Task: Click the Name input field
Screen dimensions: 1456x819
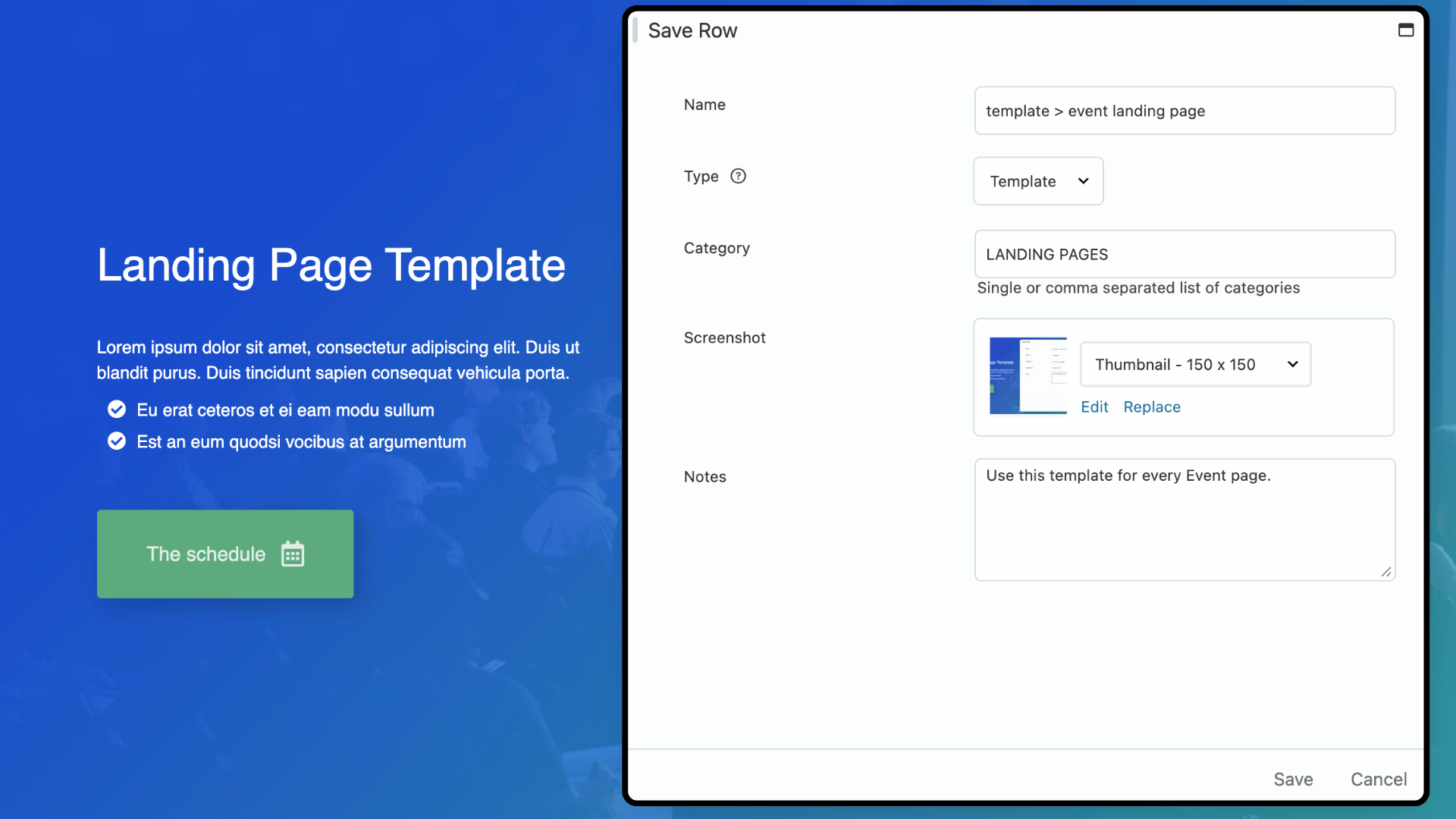Action: [1184, 111]
